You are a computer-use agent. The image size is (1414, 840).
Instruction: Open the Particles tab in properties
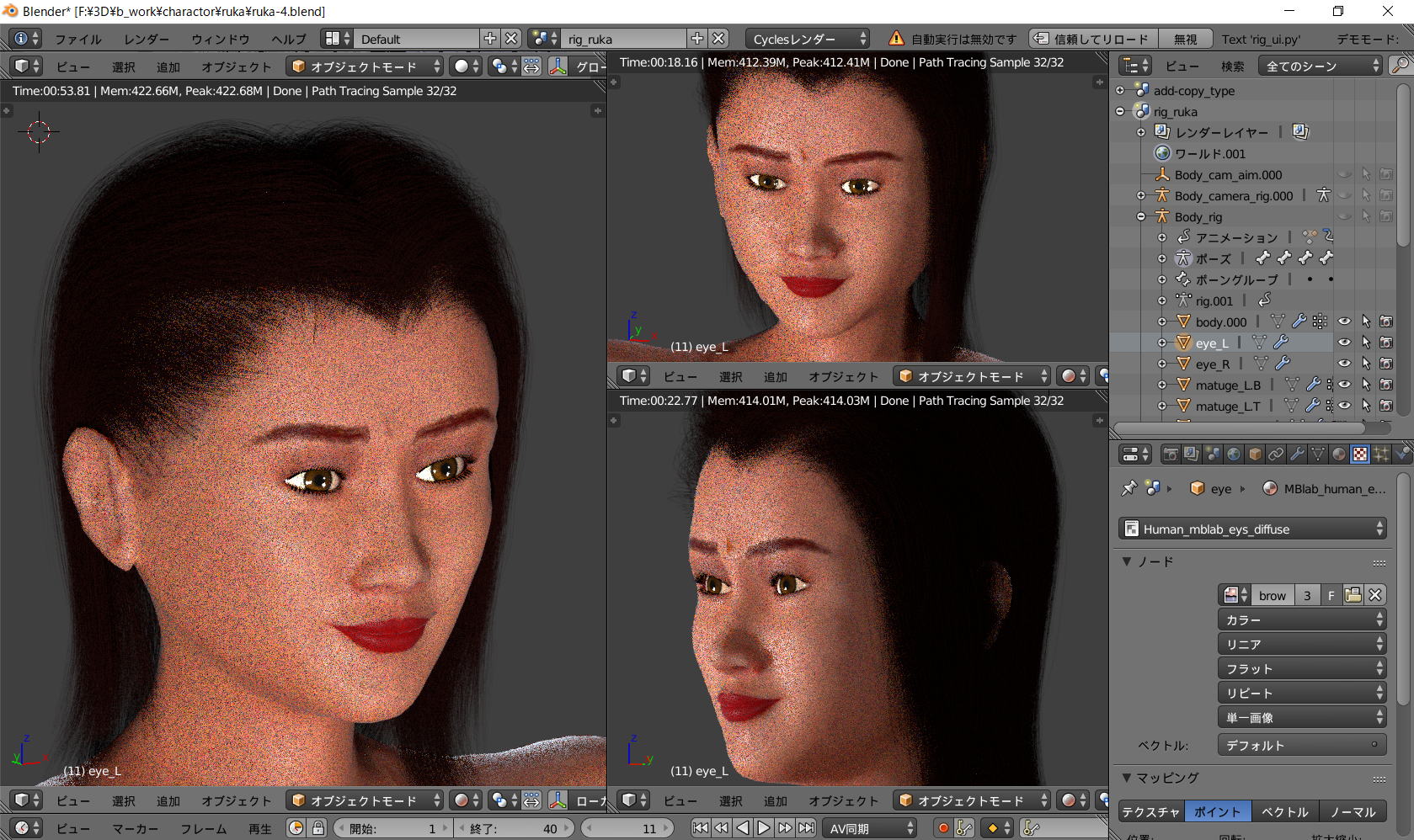(x=1381, y=455)
